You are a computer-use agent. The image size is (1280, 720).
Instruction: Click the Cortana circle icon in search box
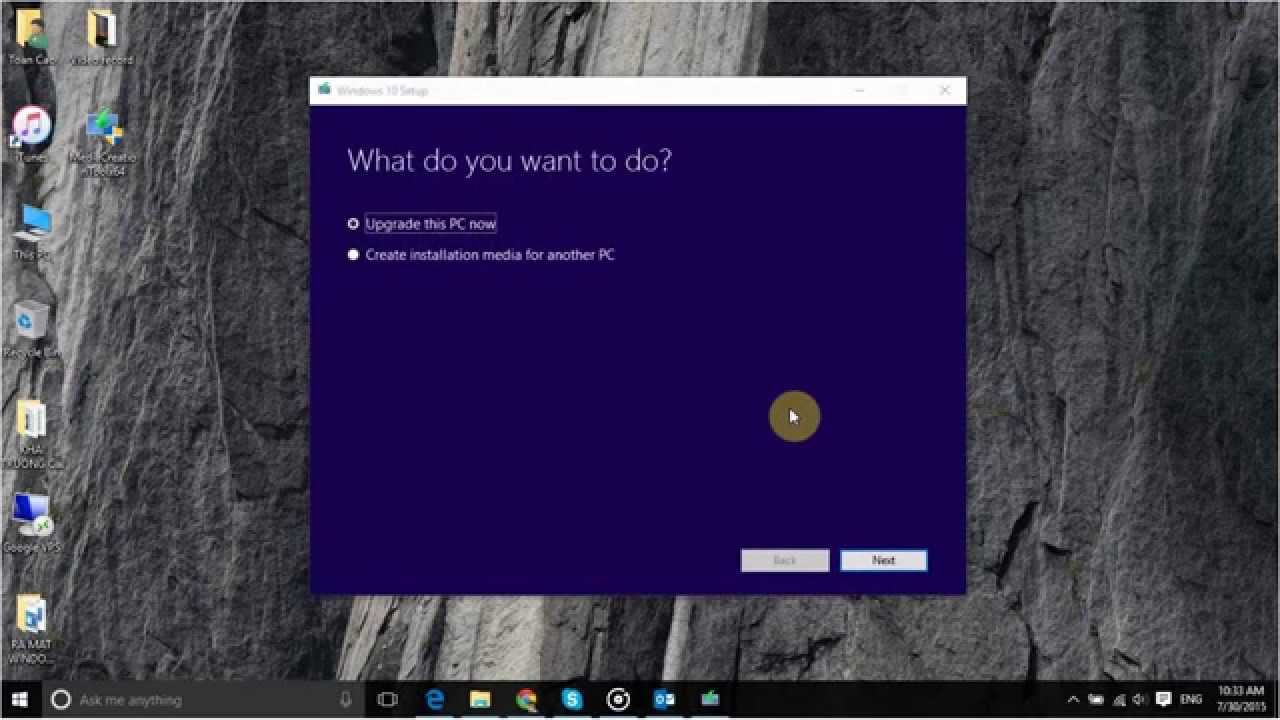click(x=60, y=700)
